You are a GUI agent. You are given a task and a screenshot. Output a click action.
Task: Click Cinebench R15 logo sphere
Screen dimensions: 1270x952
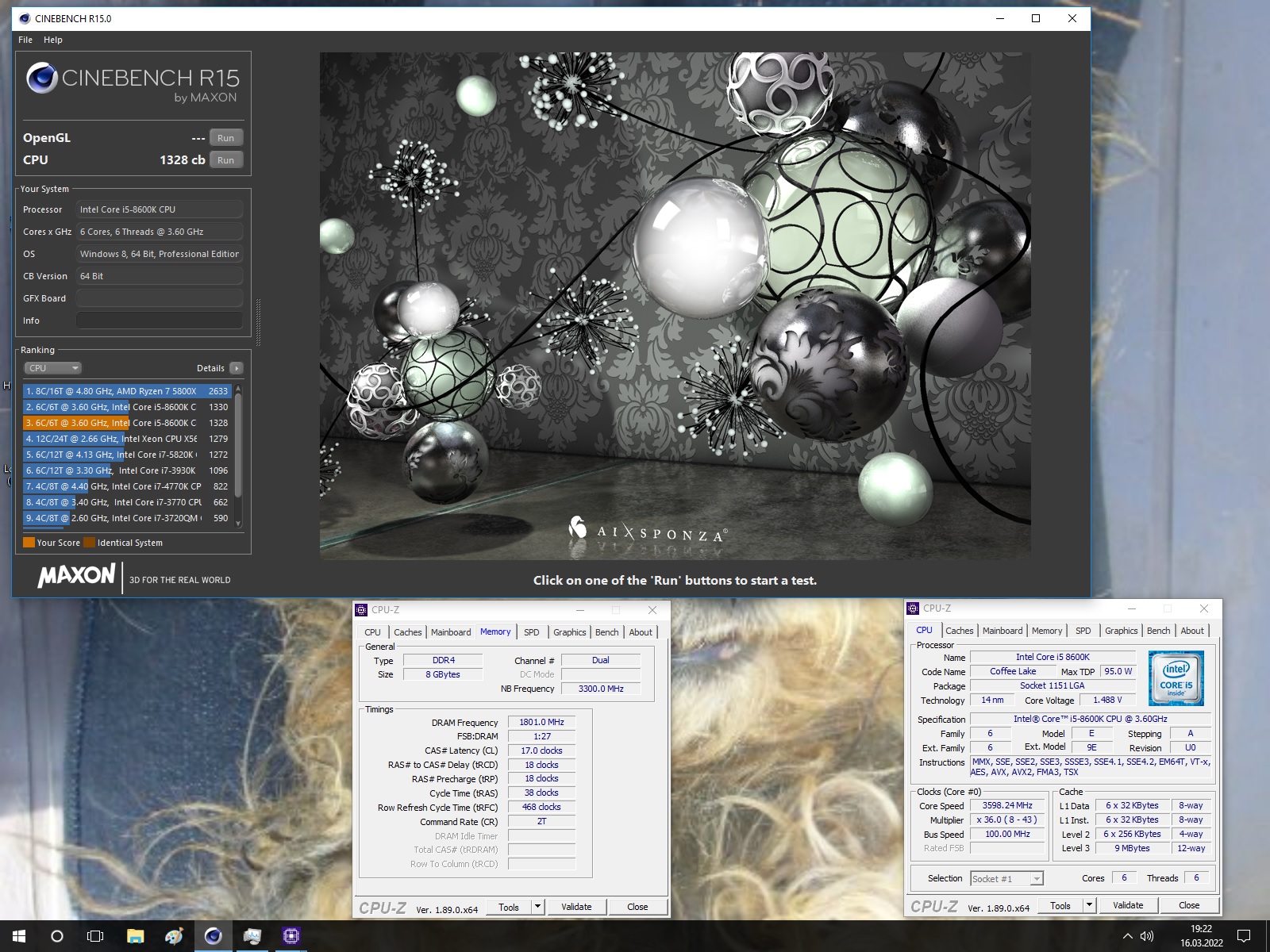(41, 78)
